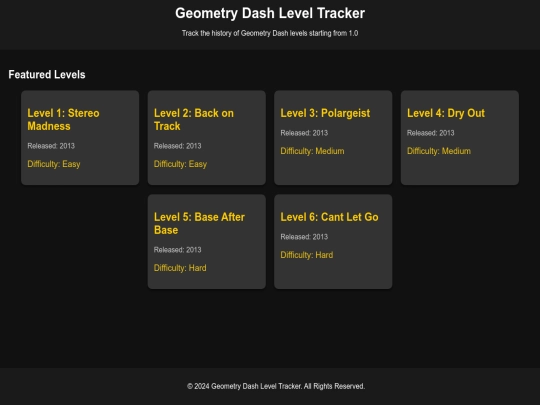Screen dimensions: 540x405
Task: Select the Featured Levels section heading
Action: (47, 74)
